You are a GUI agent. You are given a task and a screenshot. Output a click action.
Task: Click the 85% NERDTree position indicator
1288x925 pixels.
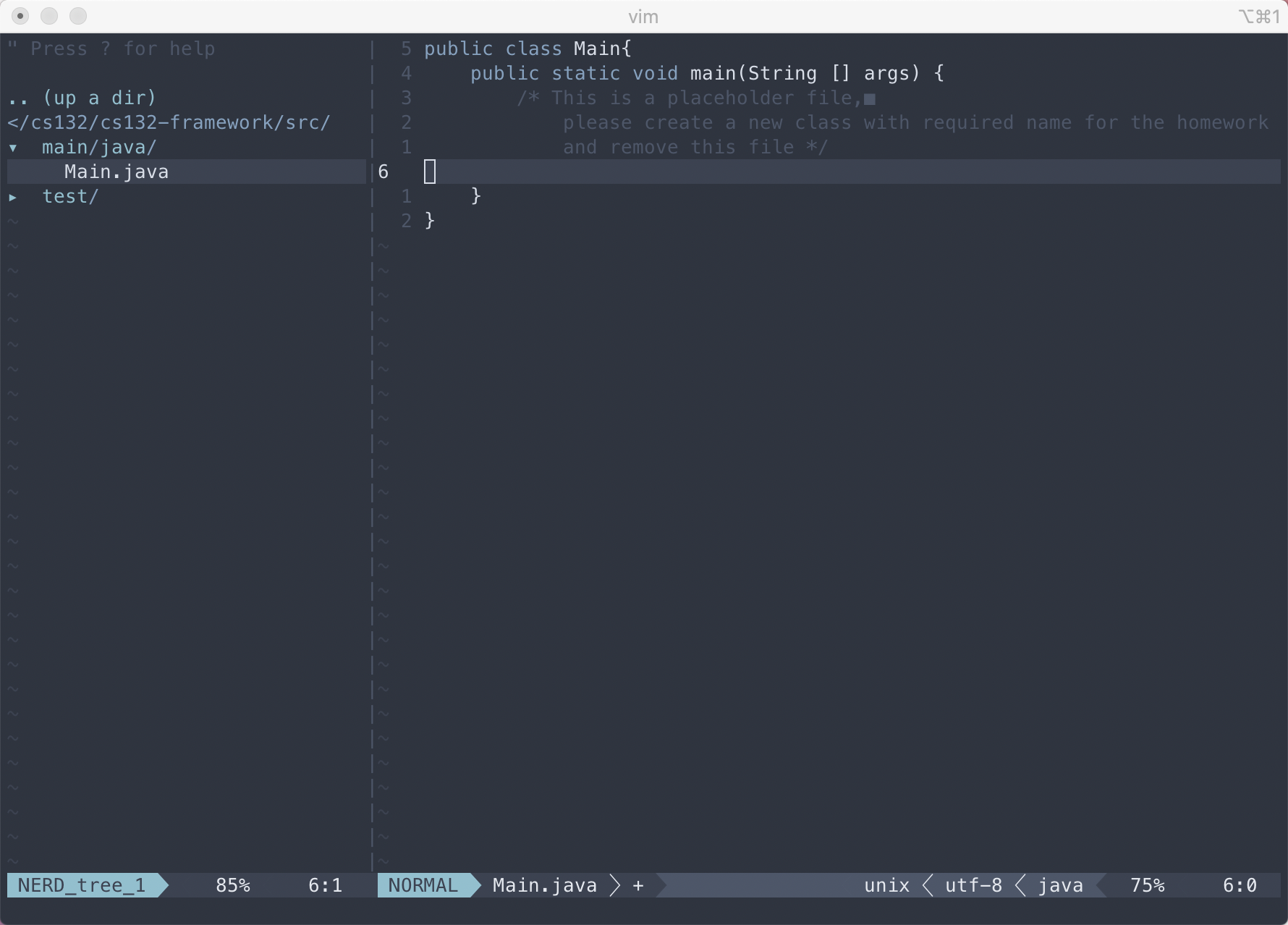[233, 885]
